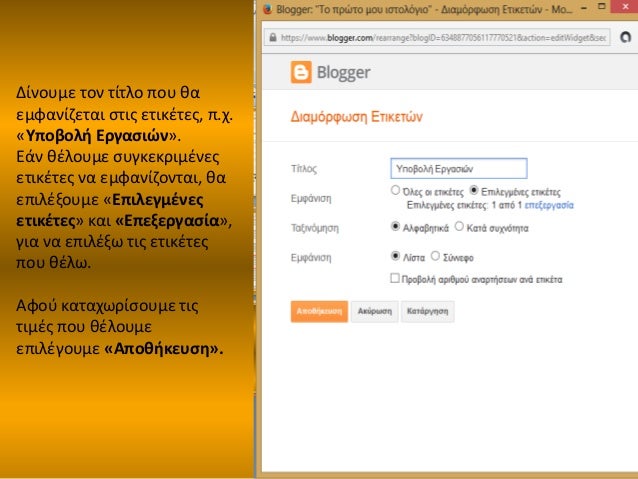
Task: Select the Επιλεγμένες ετικέτες radio button
Action: click(474, 190)
